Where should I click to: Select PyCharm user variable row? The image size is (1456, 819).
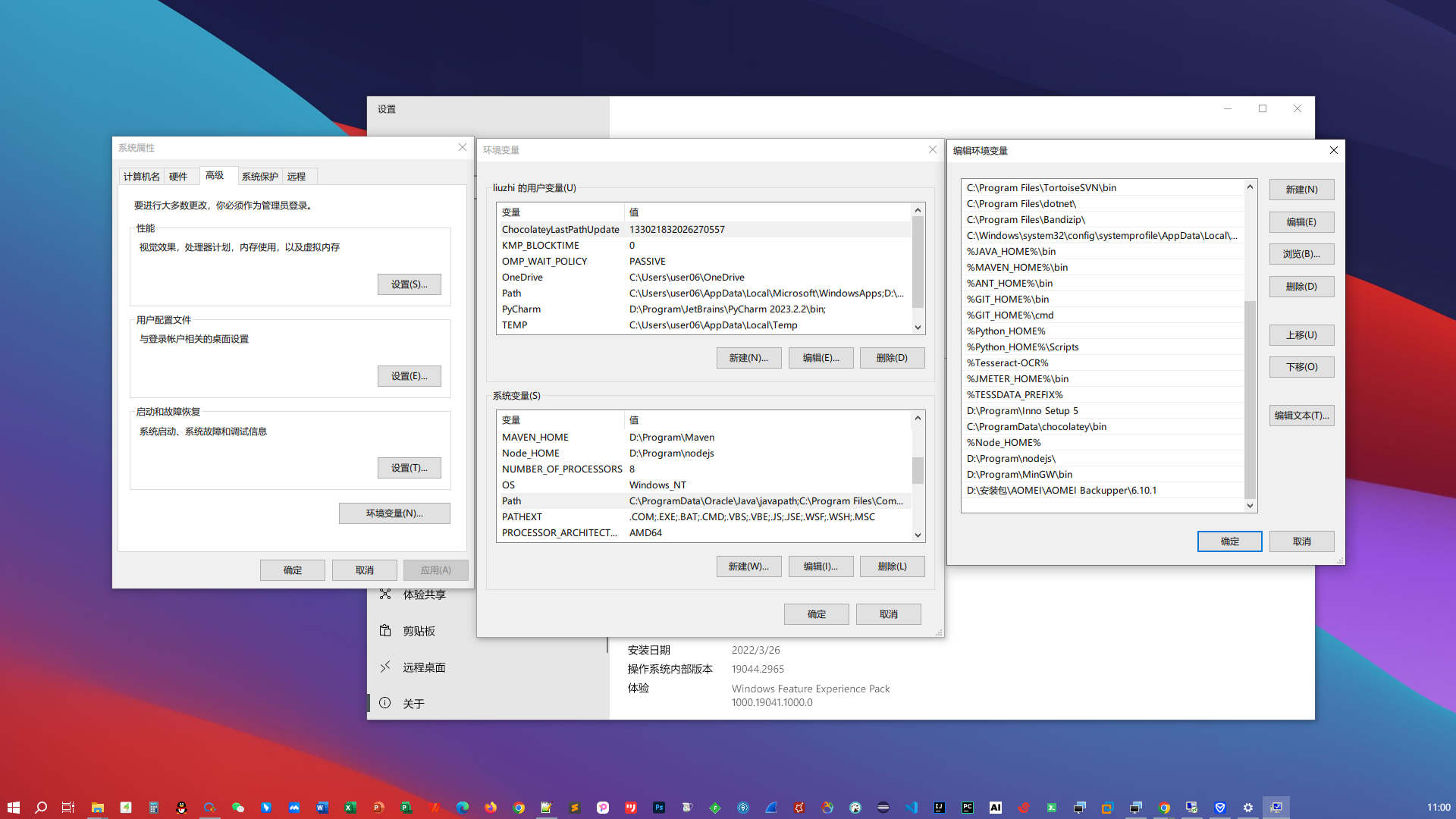(704, 309)
